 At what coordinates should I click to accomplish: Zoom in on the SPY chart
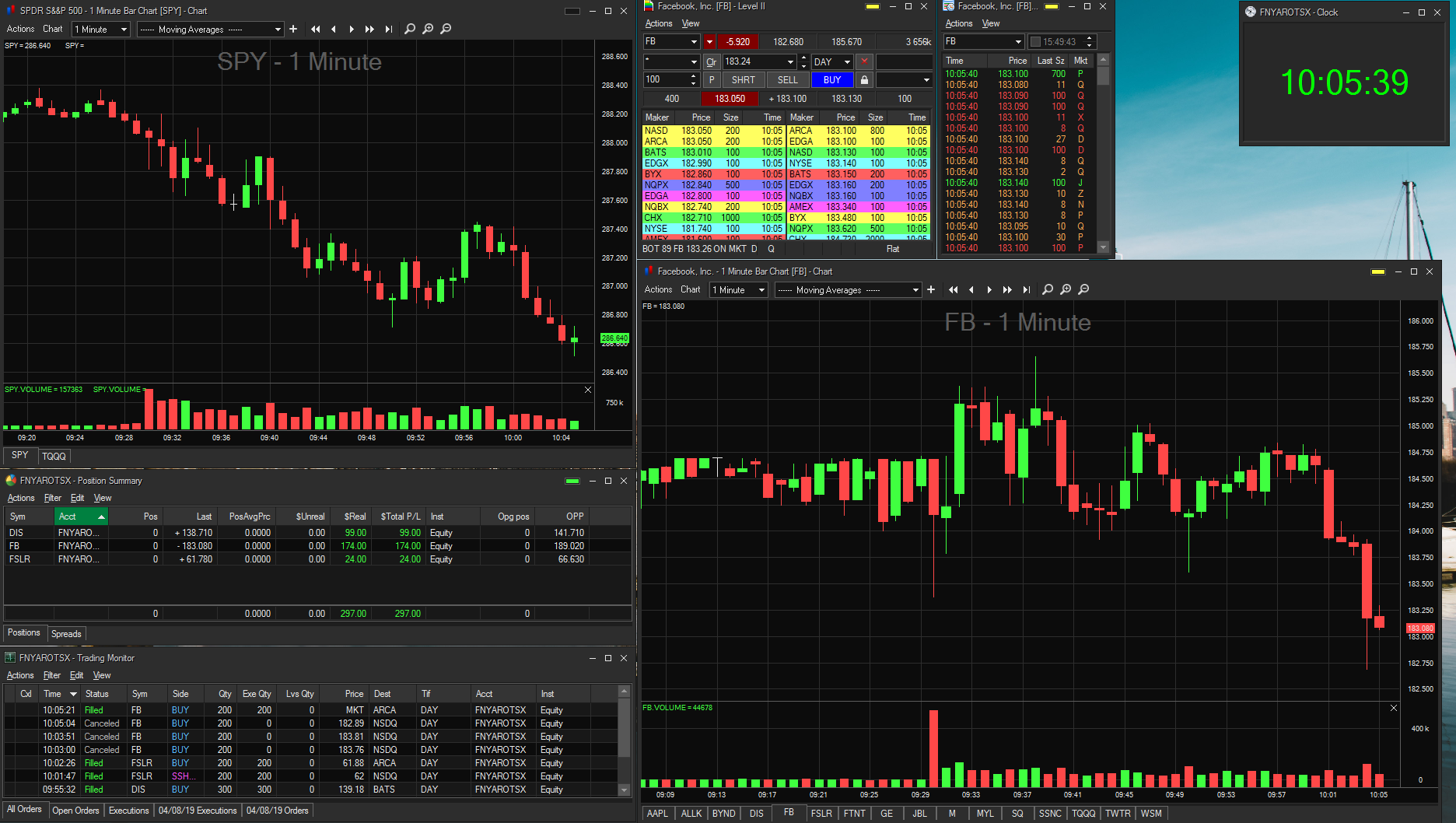click(428, 29)
